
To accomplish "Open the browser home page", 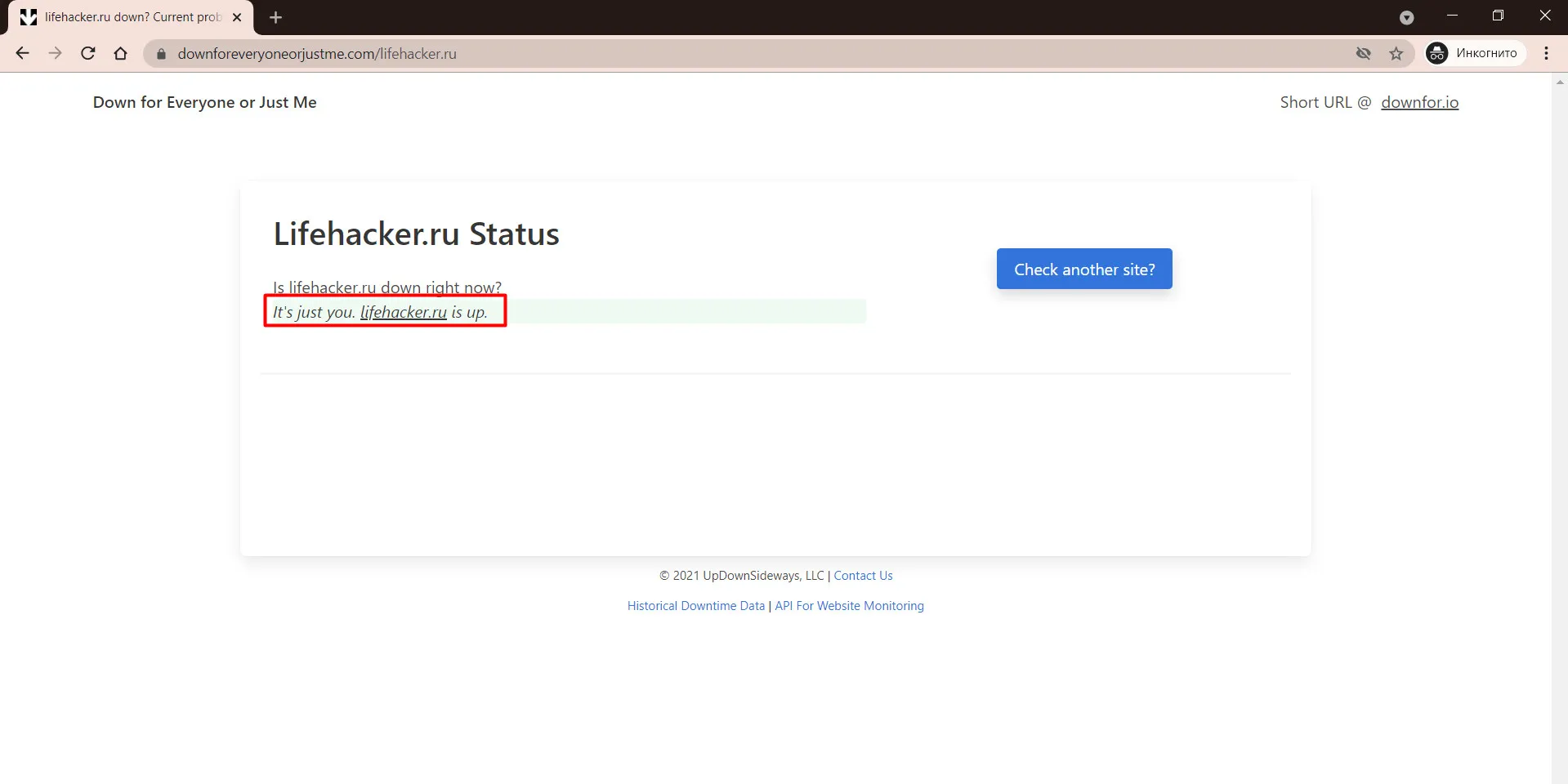I will [x=121, y=53].
